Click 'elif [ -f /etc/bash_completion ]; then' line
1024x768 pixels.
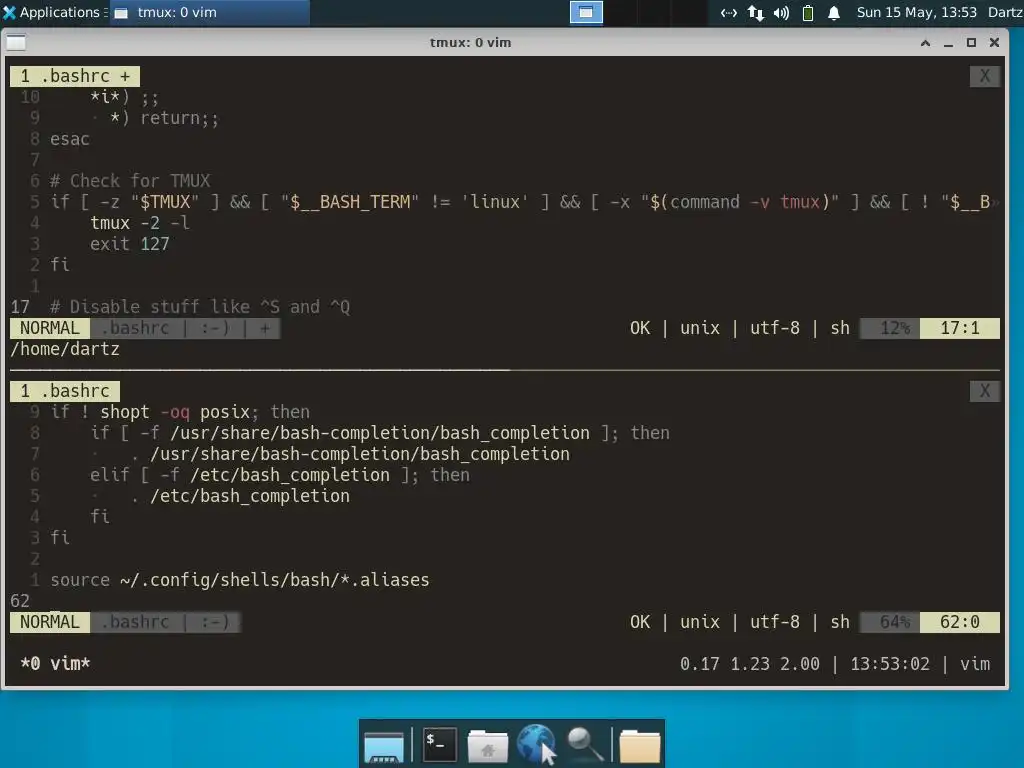tap(280, 475)
